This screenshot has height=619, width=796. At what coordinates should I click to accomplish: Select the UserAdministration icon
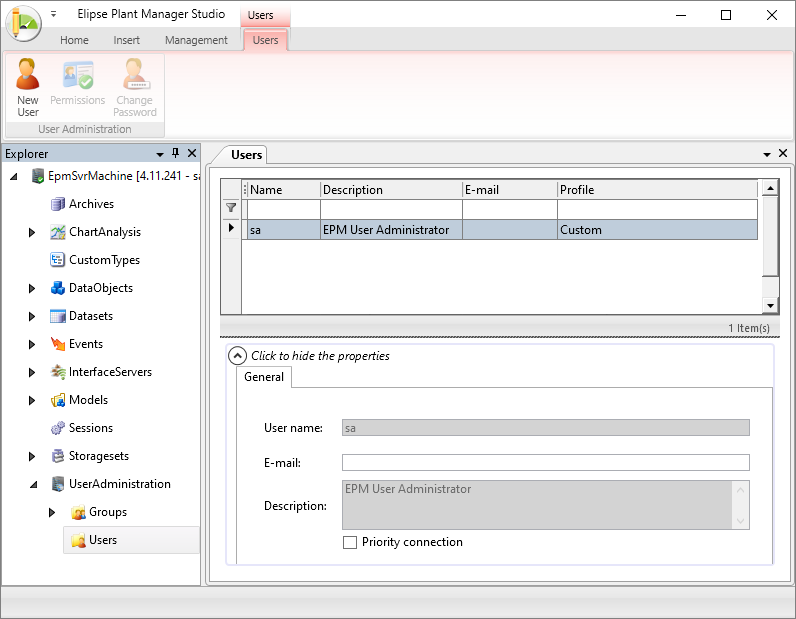[x=57, y=484]
